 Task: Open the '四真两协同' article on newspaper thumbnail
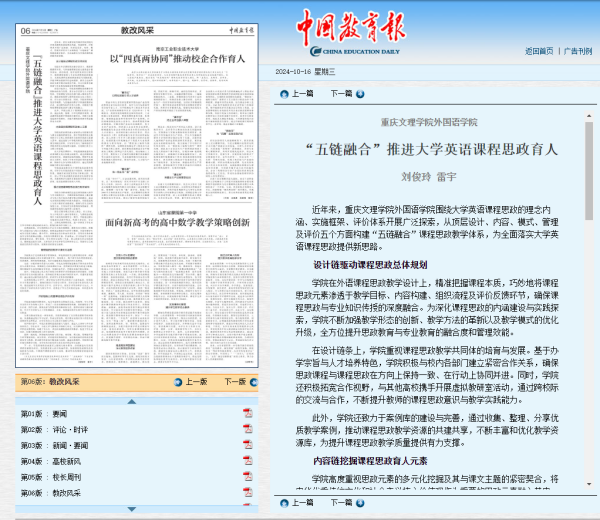[179, 58]
